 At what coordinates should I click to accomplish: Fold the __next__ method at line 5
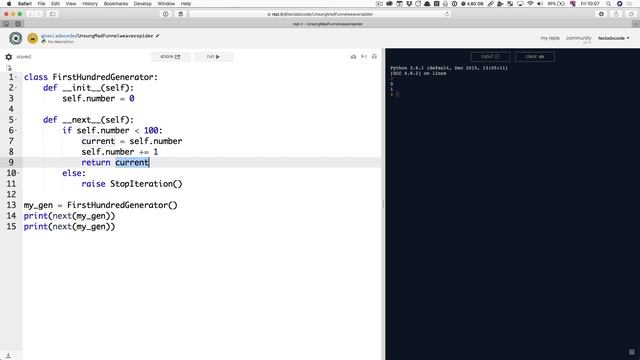(x=16, y=120)
